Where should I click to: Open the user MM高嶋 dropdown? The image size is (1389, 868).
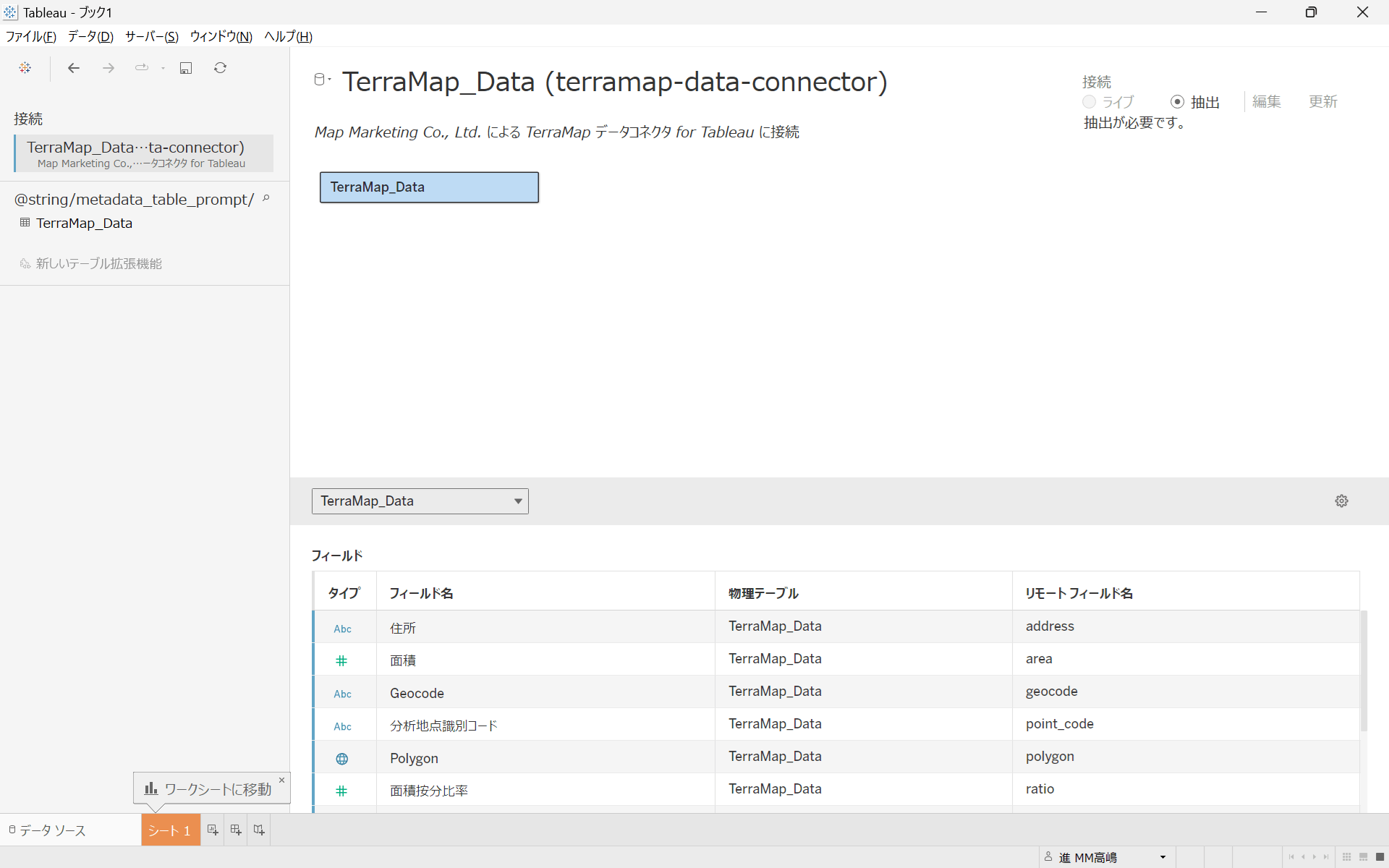(x=1163, y=857)
